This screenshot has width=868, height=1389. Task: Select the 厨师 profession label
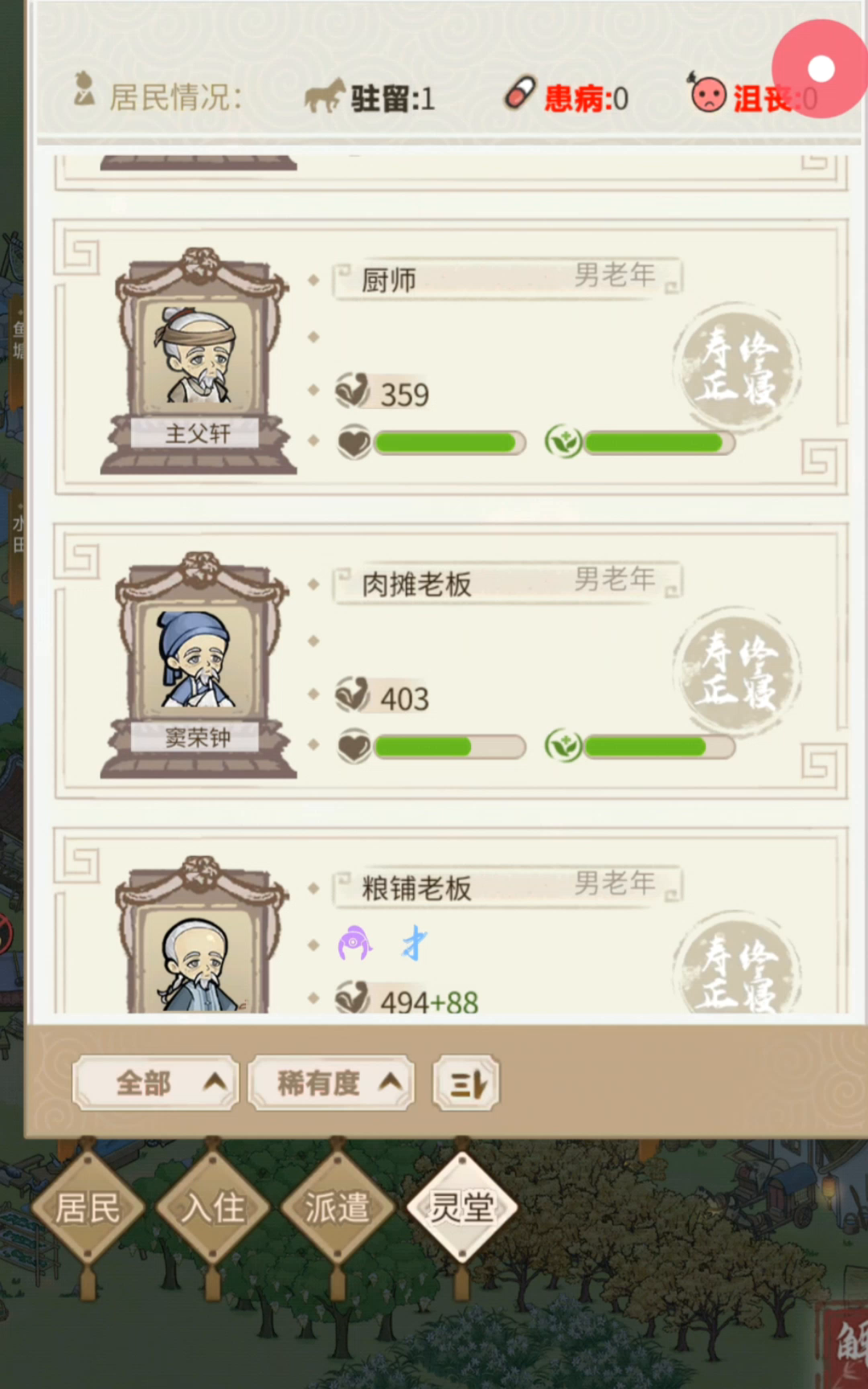point(389,281)
